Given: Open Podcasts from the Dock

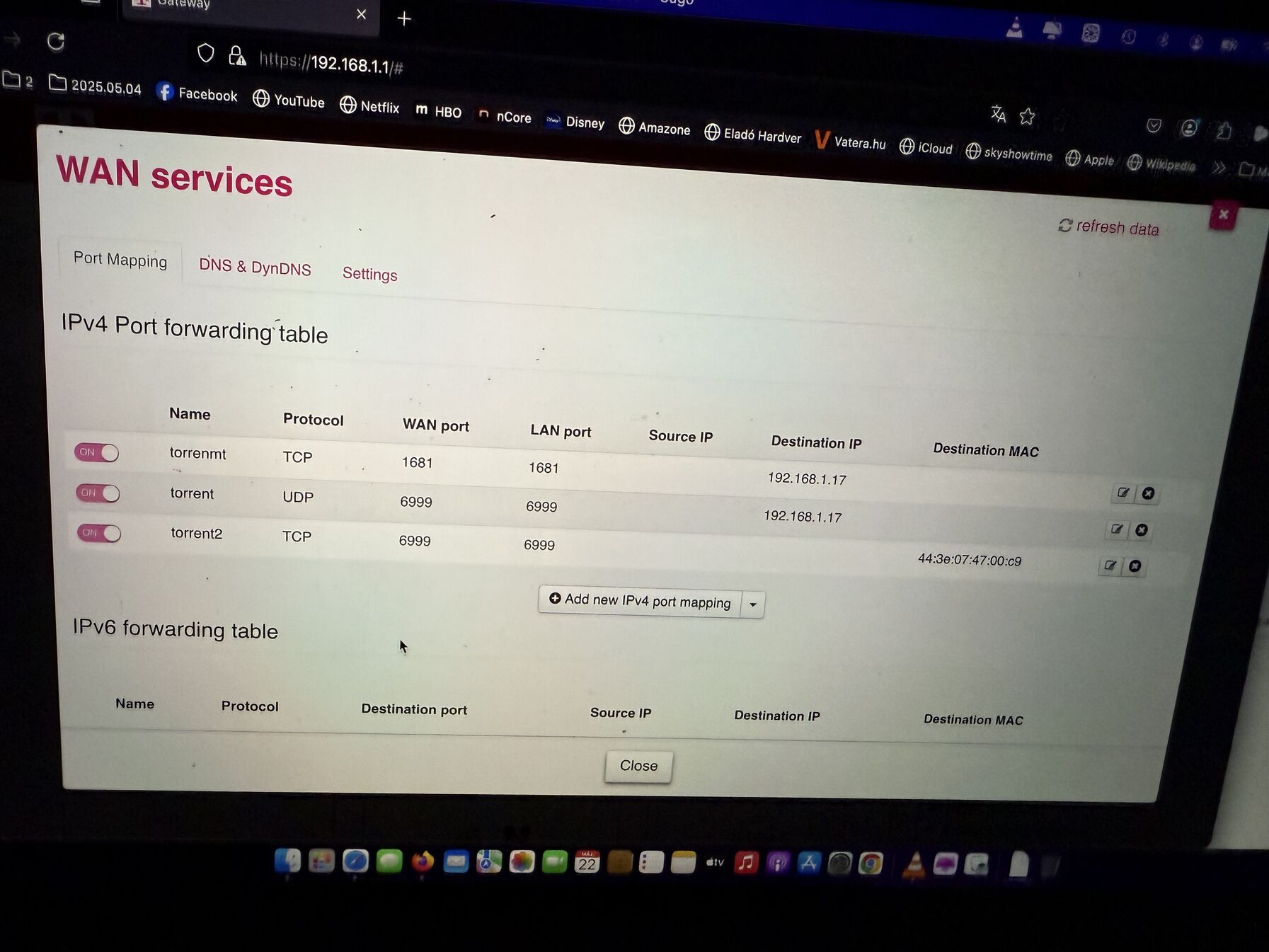Looking at the screenshot, I should click(778, 863).
